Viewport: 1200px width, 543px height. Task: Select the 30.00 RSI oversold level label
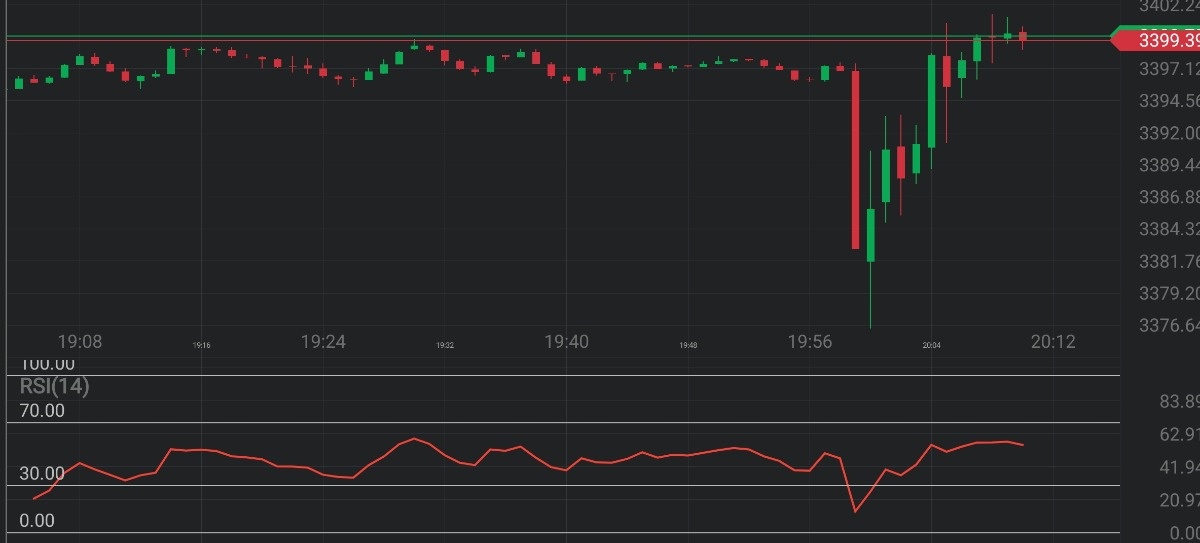42,473
